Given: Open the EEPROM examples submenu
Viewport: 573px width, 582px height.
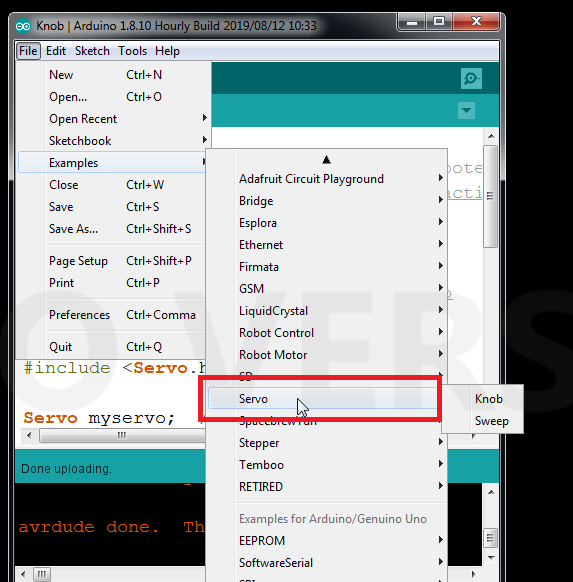Looking at the screenshot, I should tap(327, 540).
